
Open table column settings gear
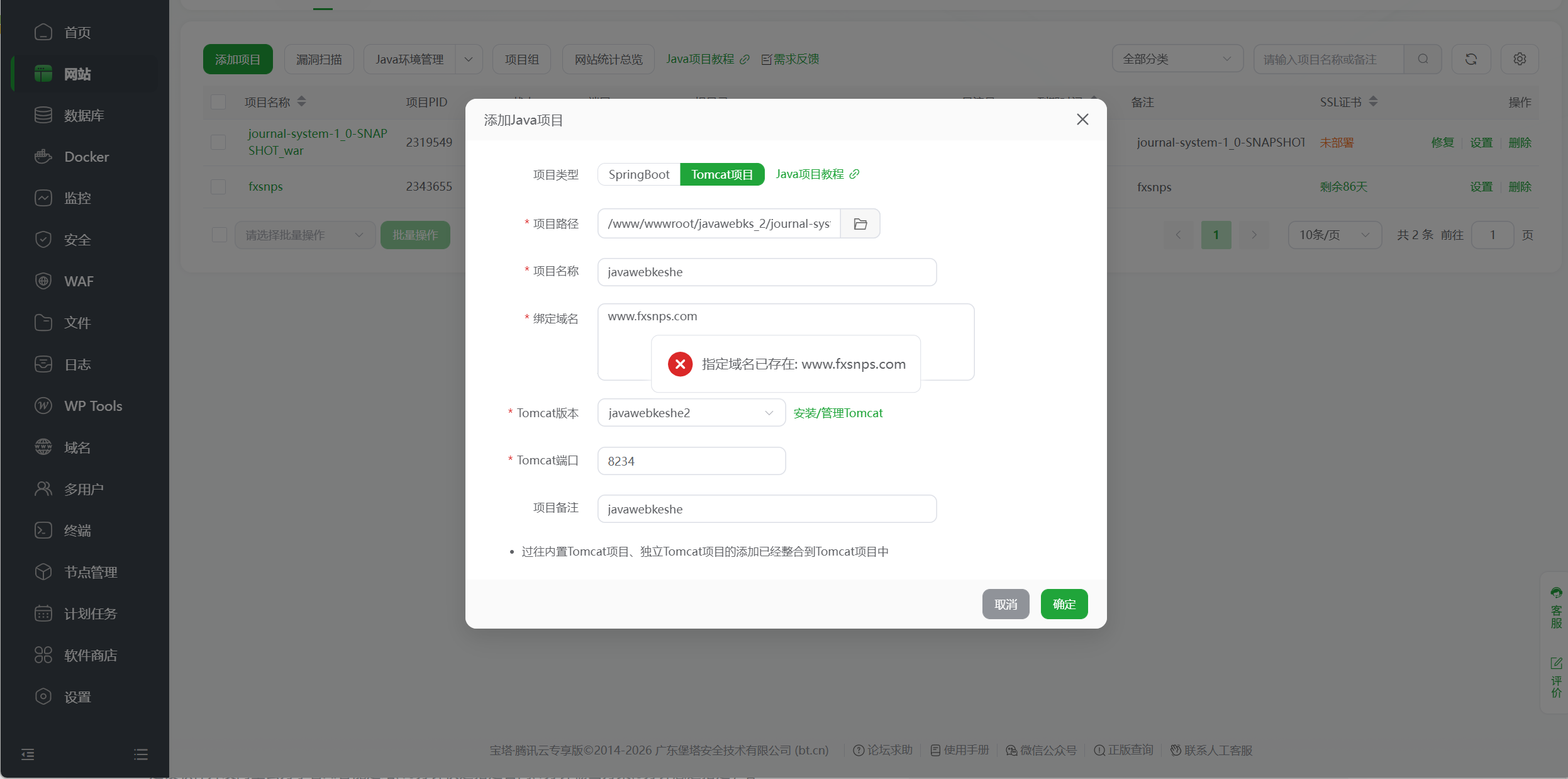pyautogui.click(x=1520, y=59)
